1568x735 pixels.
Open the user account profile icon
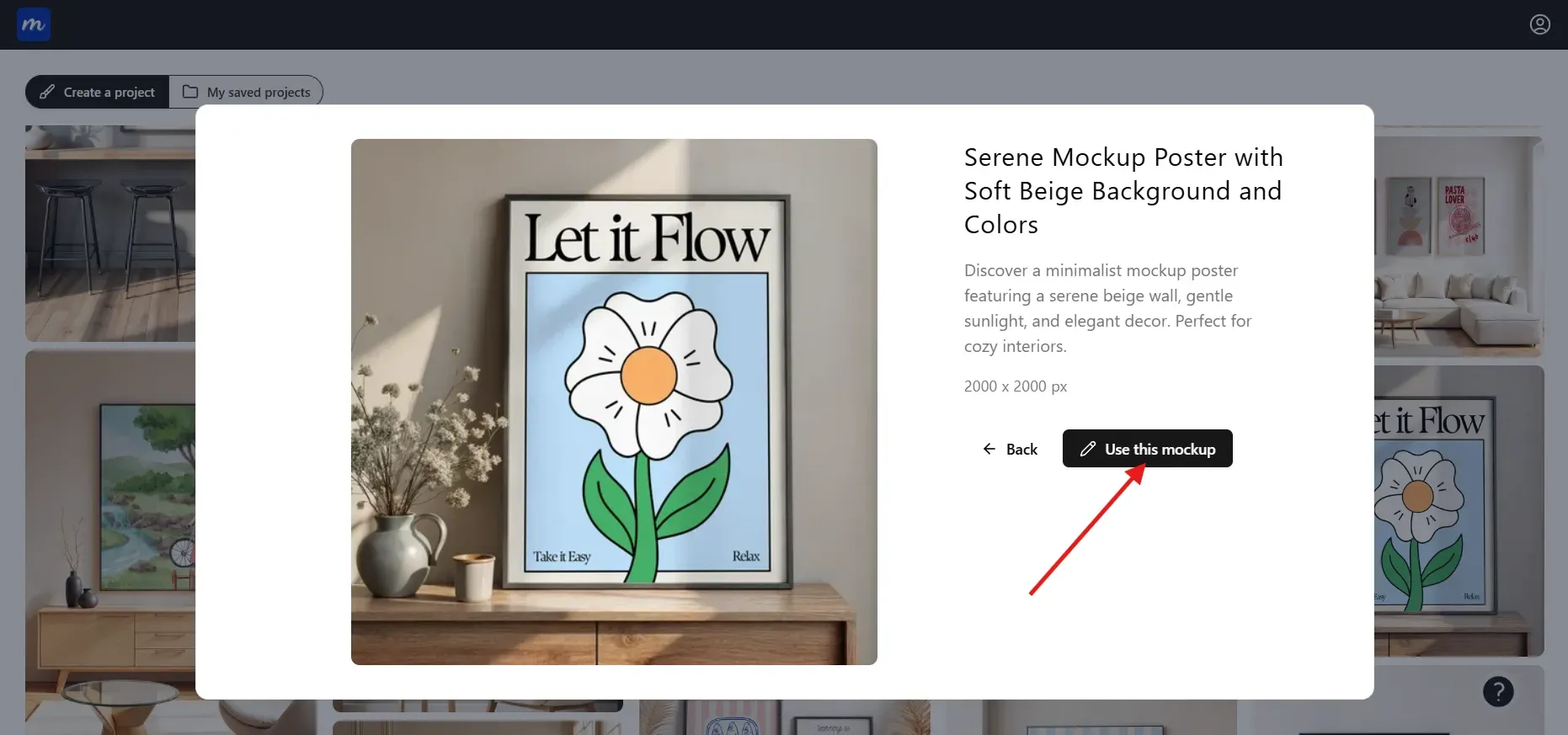[1539, 24]
